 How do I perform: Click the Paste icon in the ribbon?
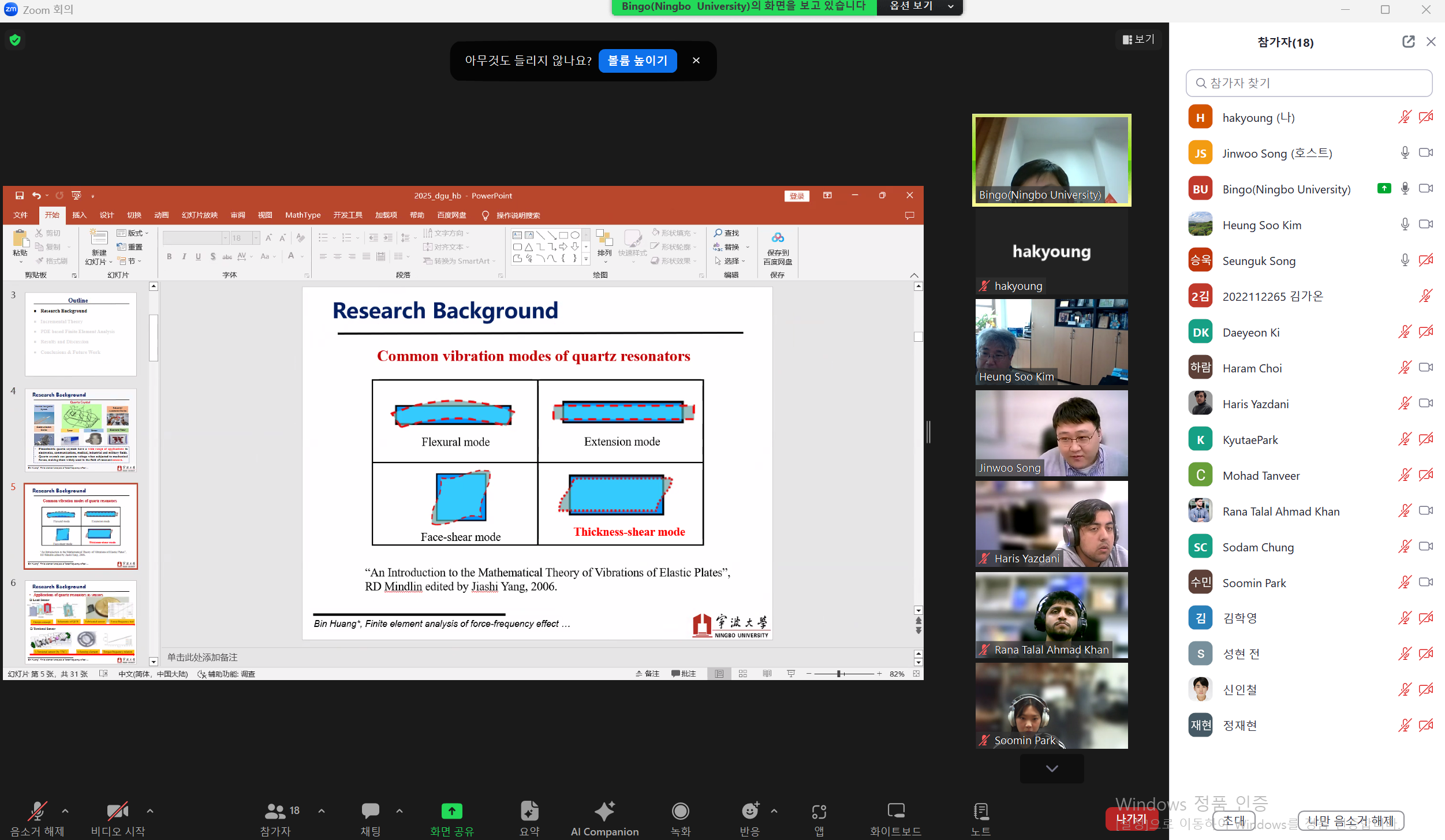point(20,238)
